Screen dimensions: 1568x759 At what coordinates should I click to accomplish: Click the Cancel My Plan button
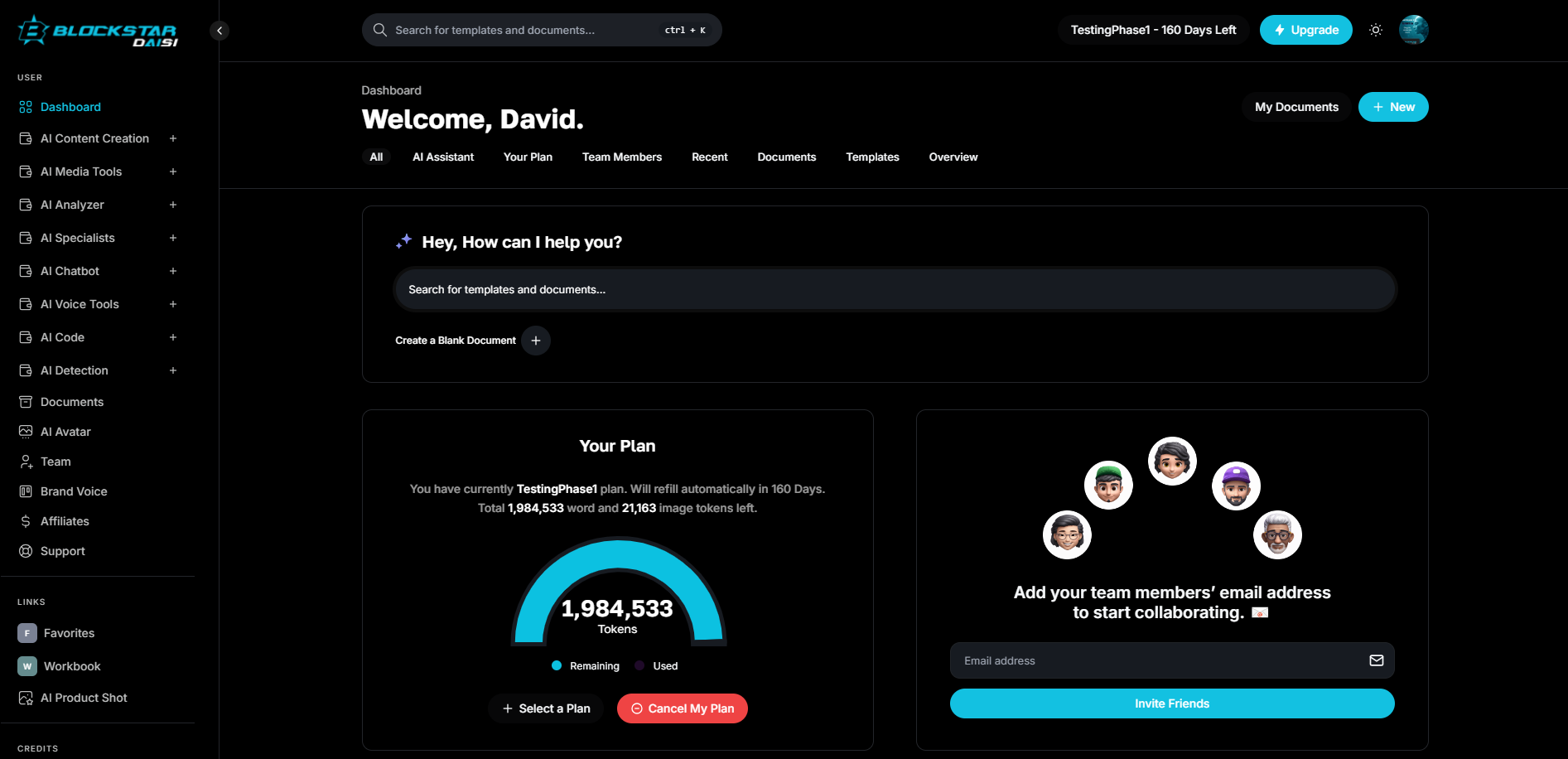682,708
